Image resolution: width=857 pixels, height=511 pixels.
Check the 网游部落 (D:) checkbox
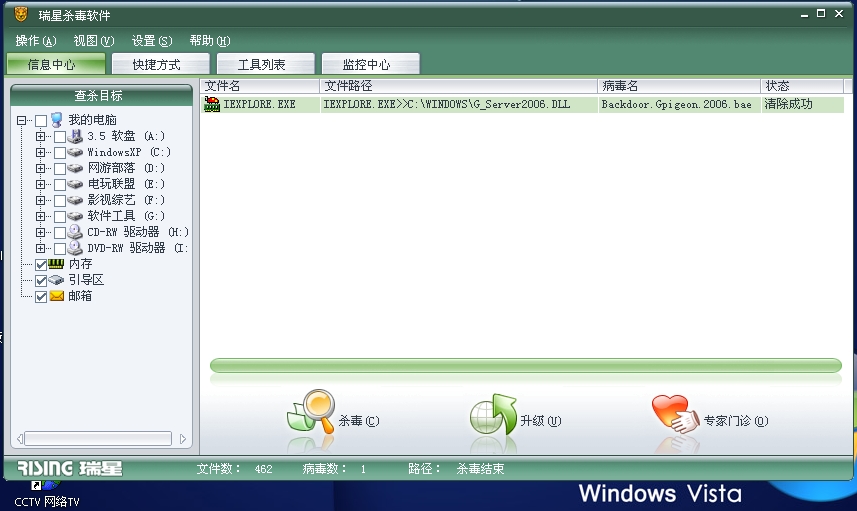click(60, 168)
